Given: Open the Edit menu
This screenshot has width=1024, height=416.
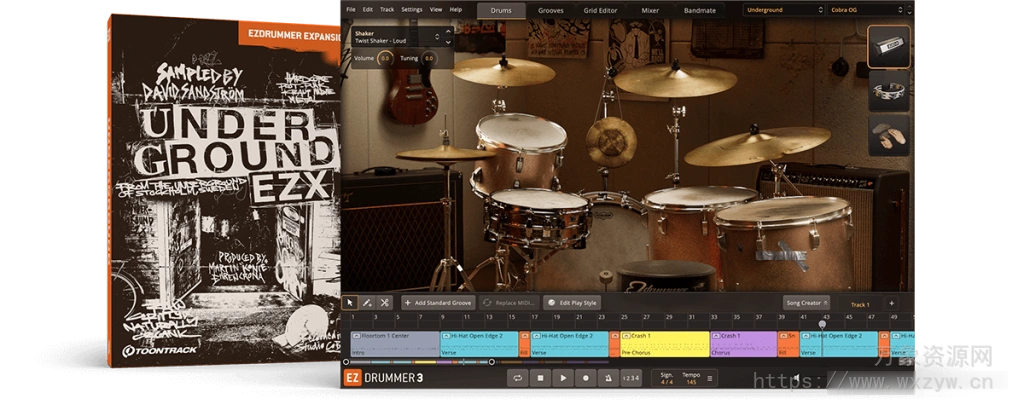Looking at the screenshot, I should [368, 10].
